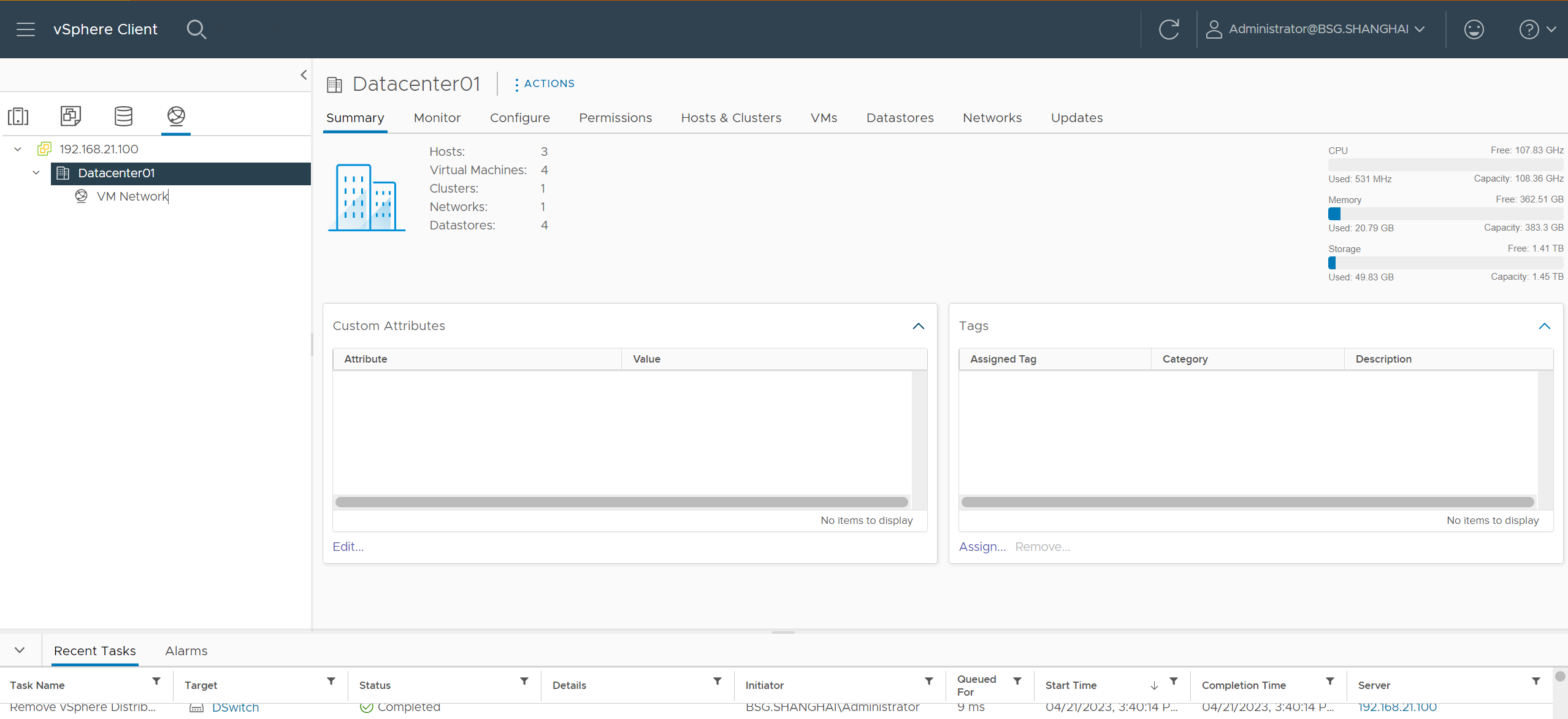Filter the Queued For column
This screenshot has height=719, width=1568.
[1017, 681]
